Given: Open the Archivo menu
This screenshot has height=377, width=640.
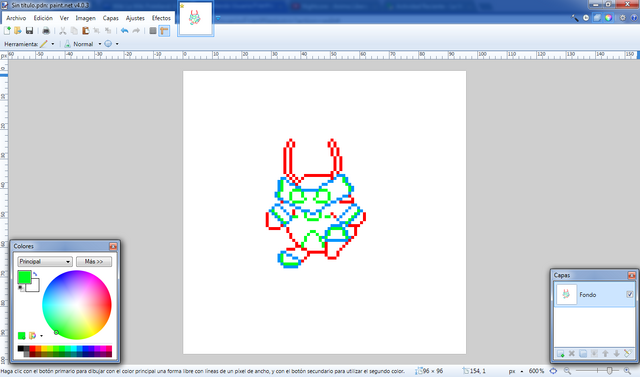Looking at the screenshot, I should 16,18.
